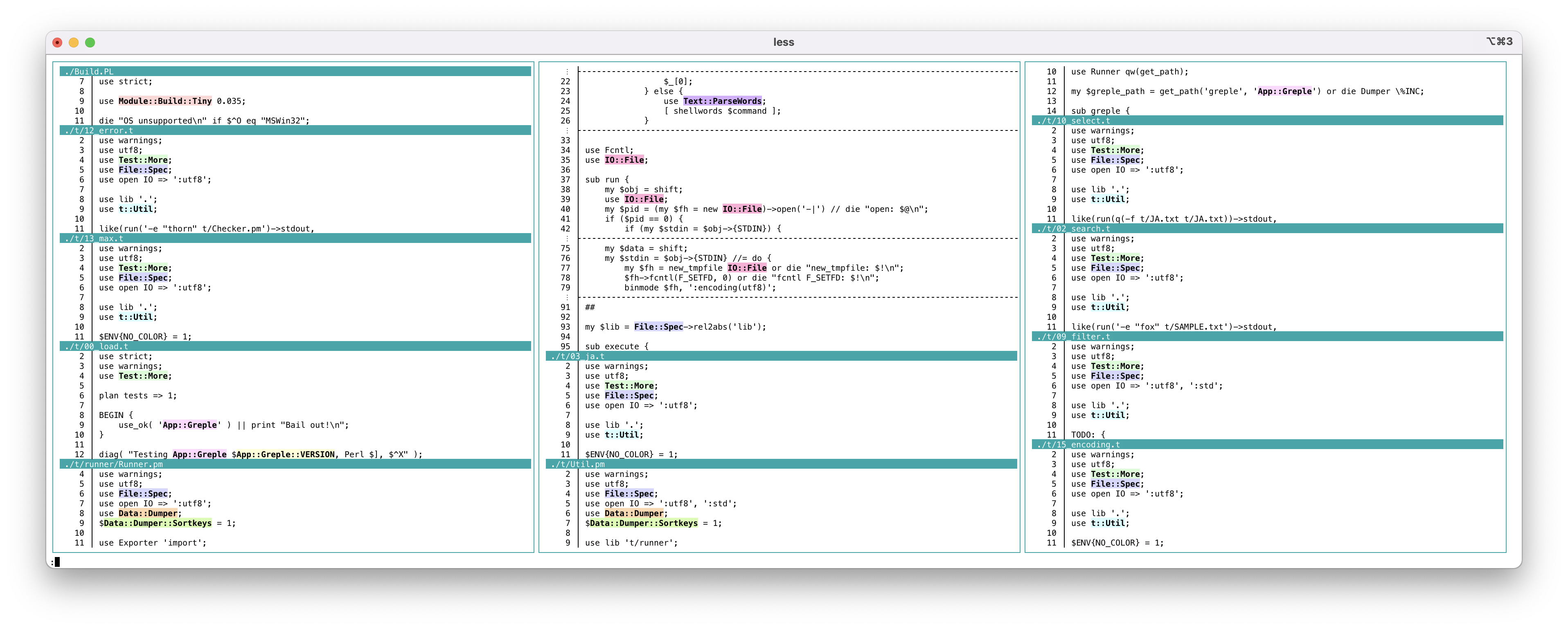This screenshot has width=1568, height=629.
Task: Click the ./t/13_max.t file header
Action: tap(95, 238)
